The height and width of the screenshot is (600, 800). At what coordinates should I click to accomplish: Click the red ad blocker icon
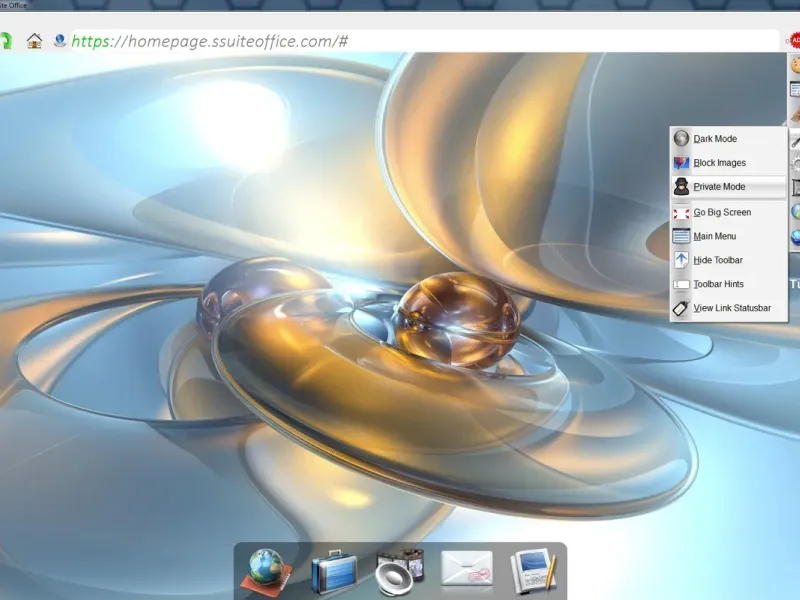click(x=795, y=40)
